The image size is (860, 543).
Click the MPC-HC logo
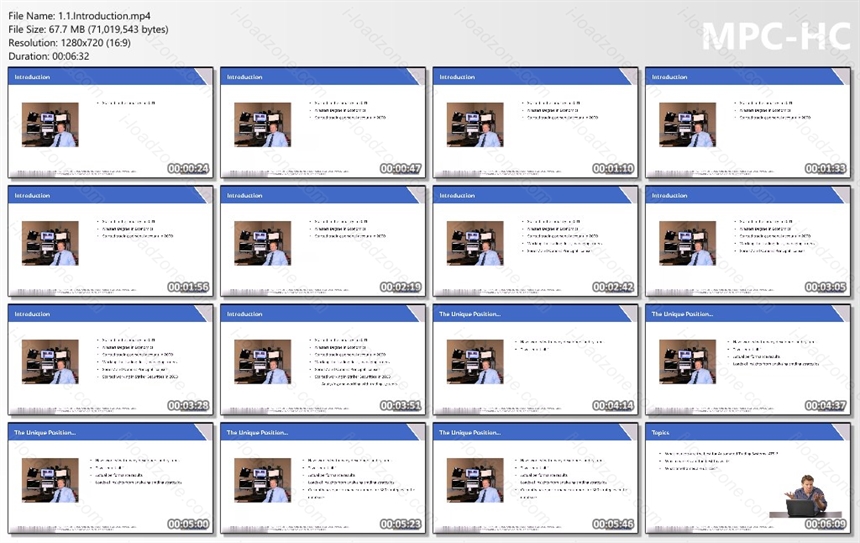pyautogui.click(x=776, y=36)
